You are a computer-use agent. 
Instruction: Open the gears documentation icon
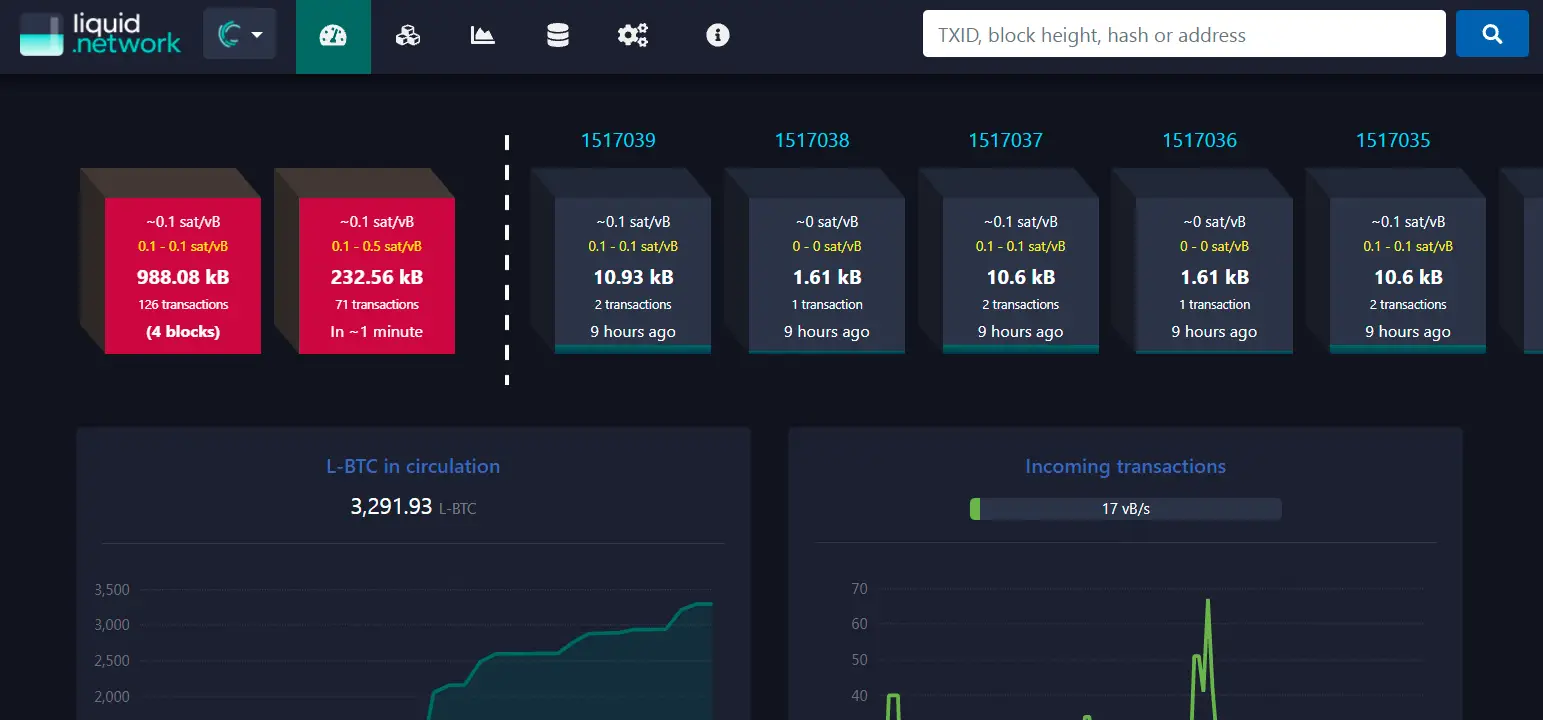[633, 36]
